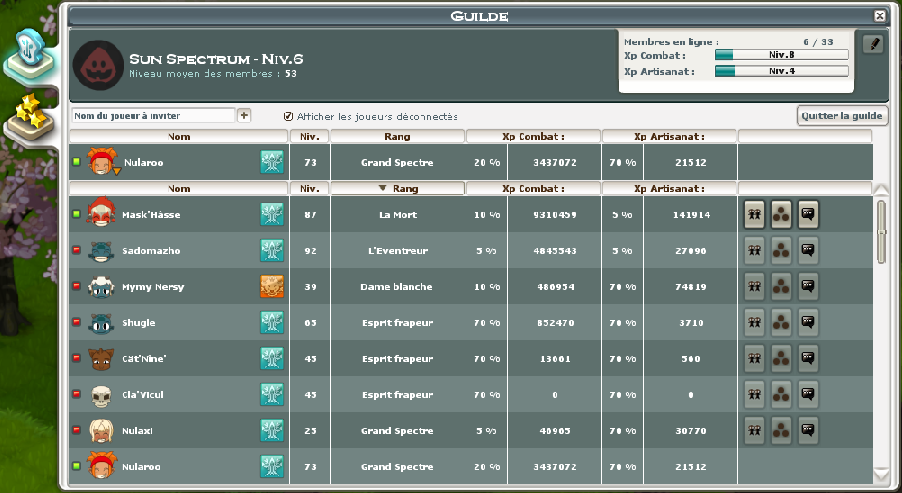Click the group icon in Sadomazho's row
The image size is (902, 493).
pyautogui.click(x=756, y=251)
